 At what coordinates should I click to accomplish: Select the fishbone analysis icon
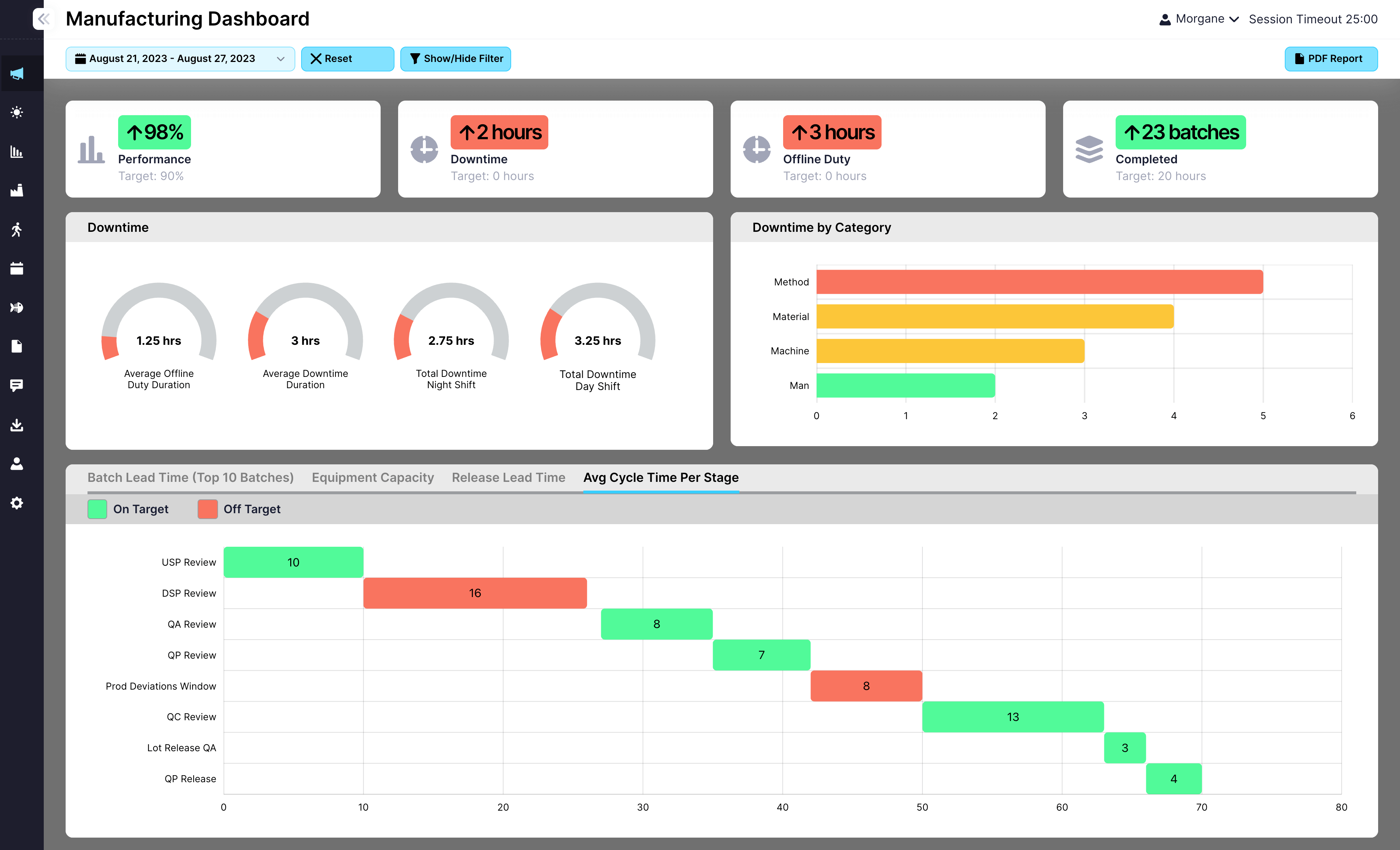(17, 307)
